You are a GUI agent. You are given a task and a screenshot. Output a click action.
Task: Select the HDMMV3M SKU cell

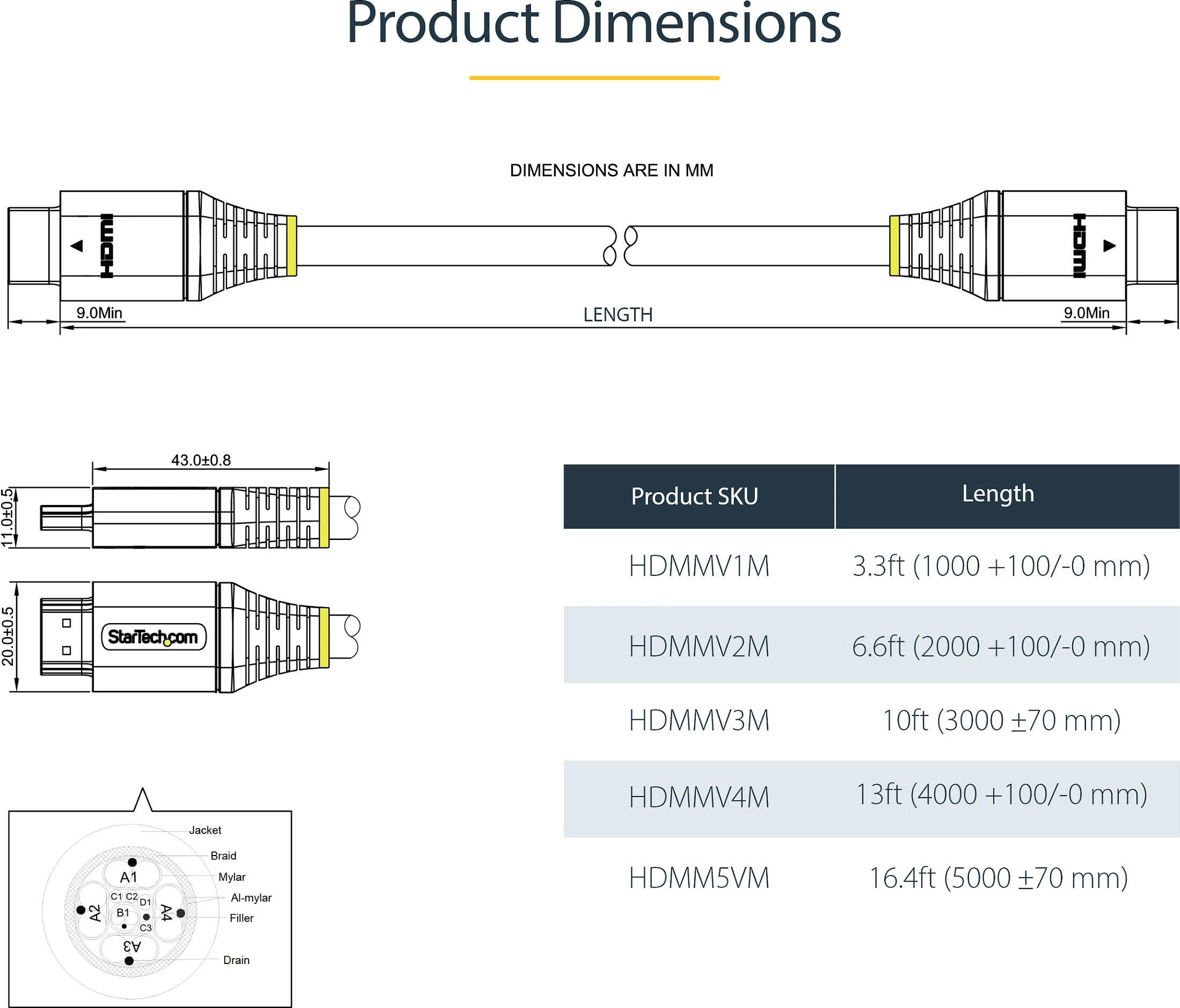click(x=699, y=721)
